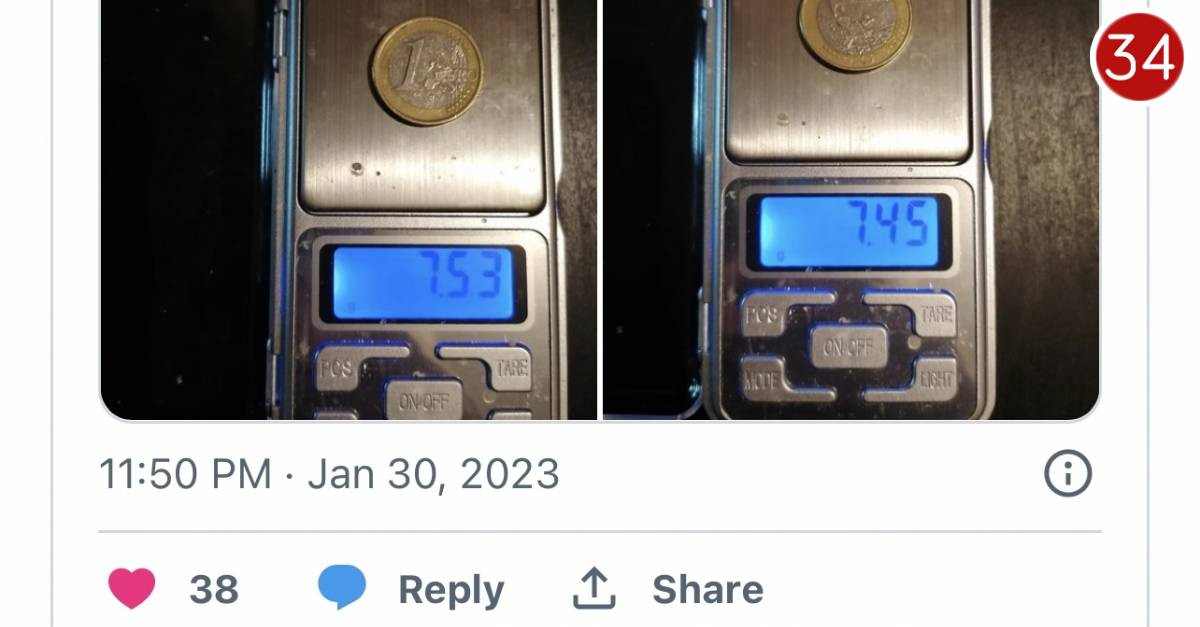Open left photo showing scale reading 7.53
This screenshot has height=627, width=1200.
coord(348,210)
